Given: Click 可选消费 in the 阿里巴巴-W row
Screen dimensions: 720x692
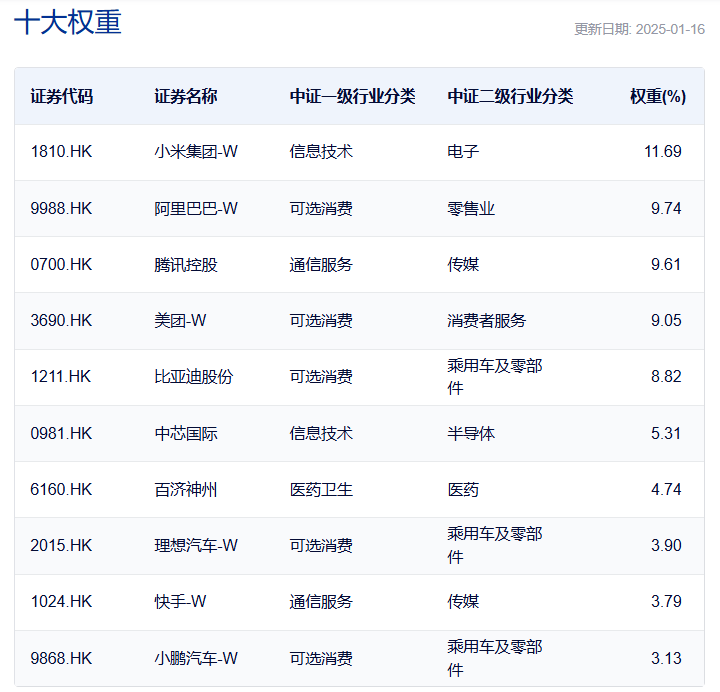Looking at the screenshot, I should click(321, 208).
